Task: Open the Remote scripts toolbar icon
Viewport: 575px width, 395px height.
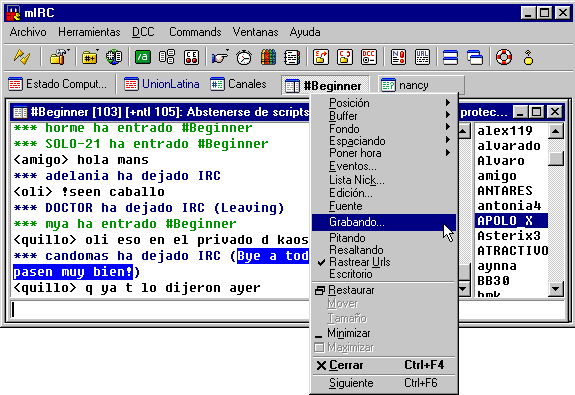Action: 191,57
